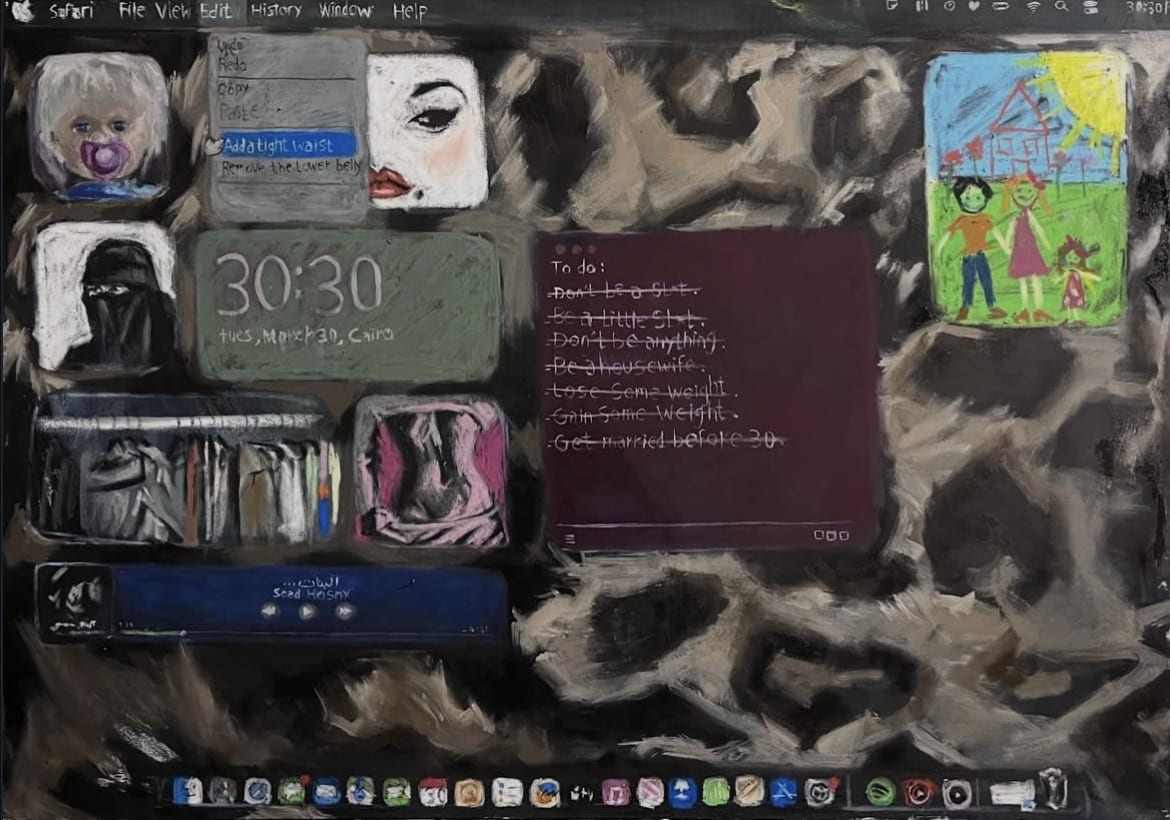Open the History menu
Viewport: 1170px width, 820px height.
(276, 10)
